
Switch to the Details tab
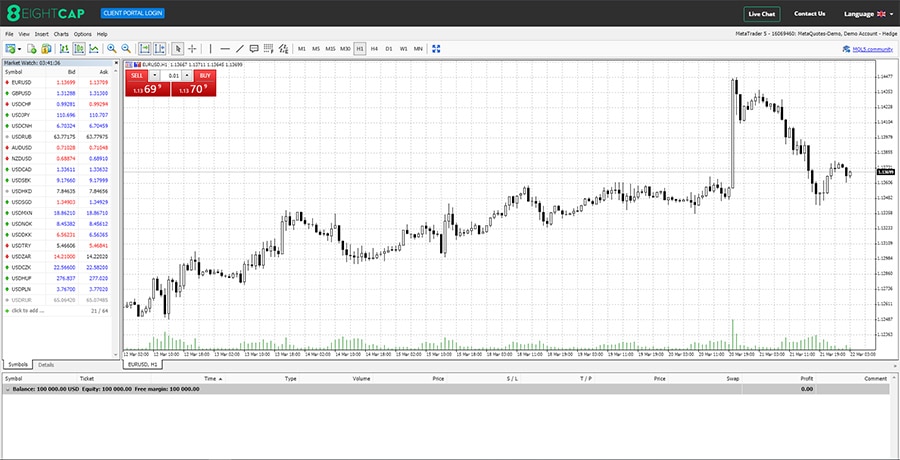(46, 365)
